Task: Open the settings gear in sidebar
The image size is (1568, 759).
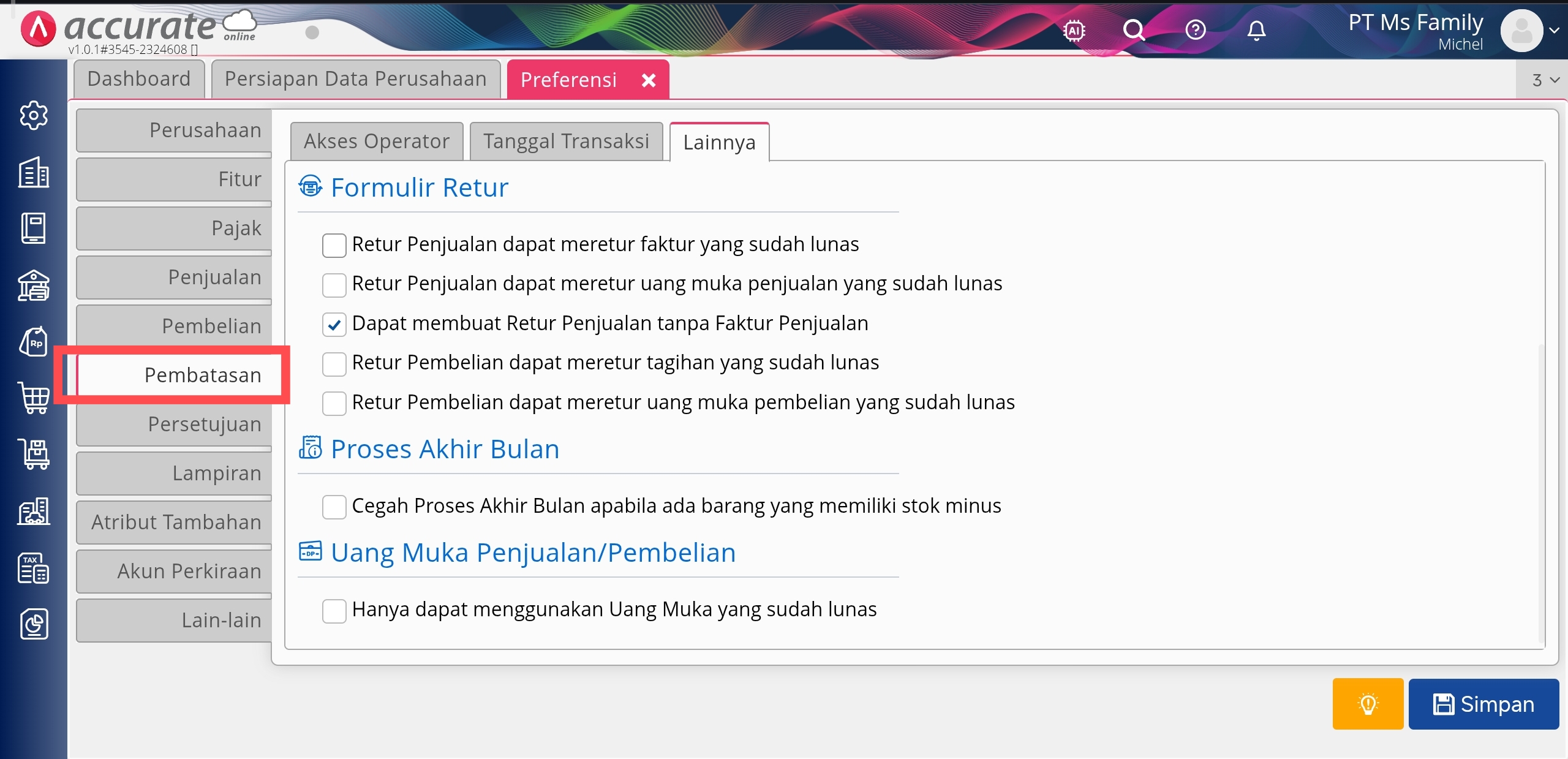Action: point(34,115)
